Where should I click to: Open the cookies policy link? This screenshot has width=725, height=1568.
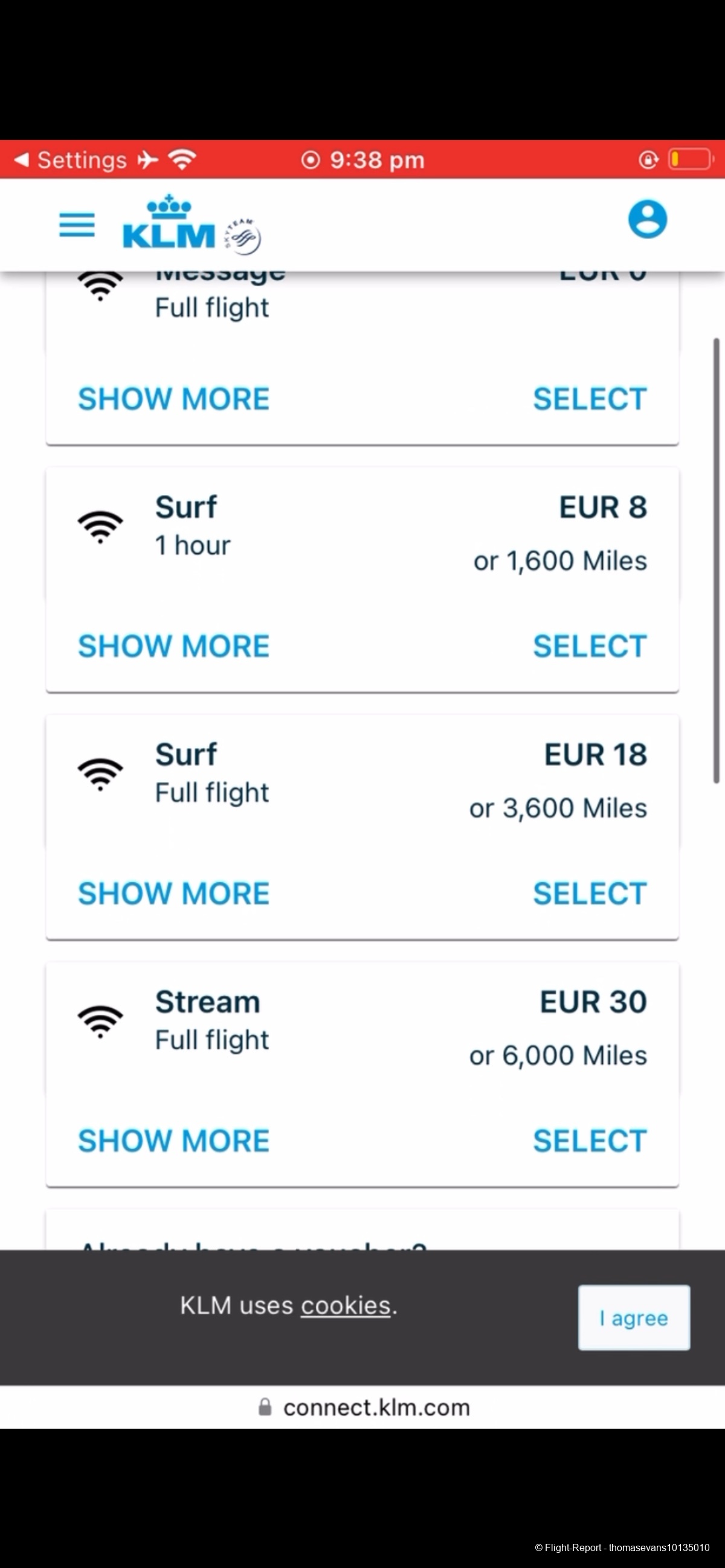[x=346, y=1305]
